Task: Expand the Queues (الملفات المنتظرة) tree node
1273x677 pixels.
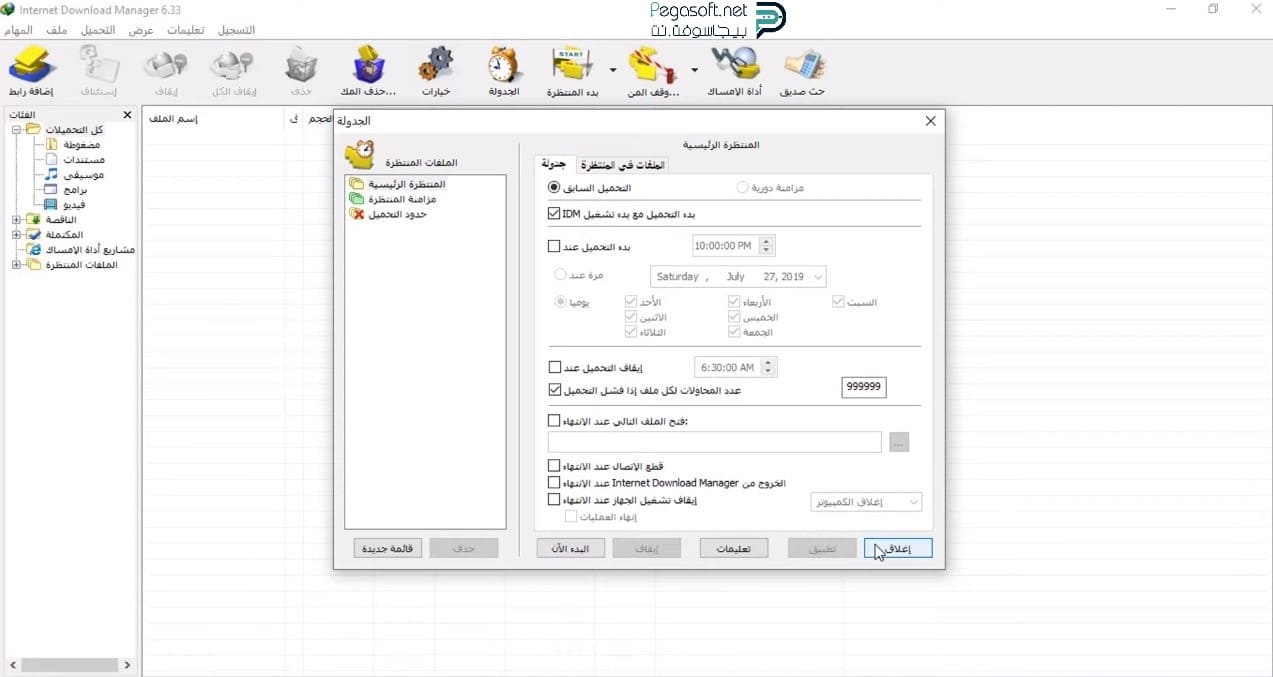Action: tap(17, 265)
